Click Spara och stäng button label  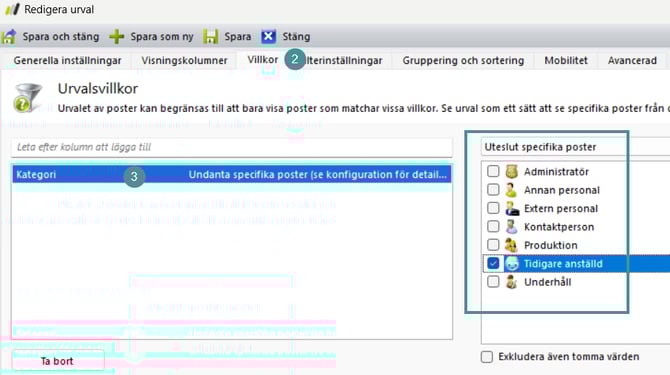point(61,37)
